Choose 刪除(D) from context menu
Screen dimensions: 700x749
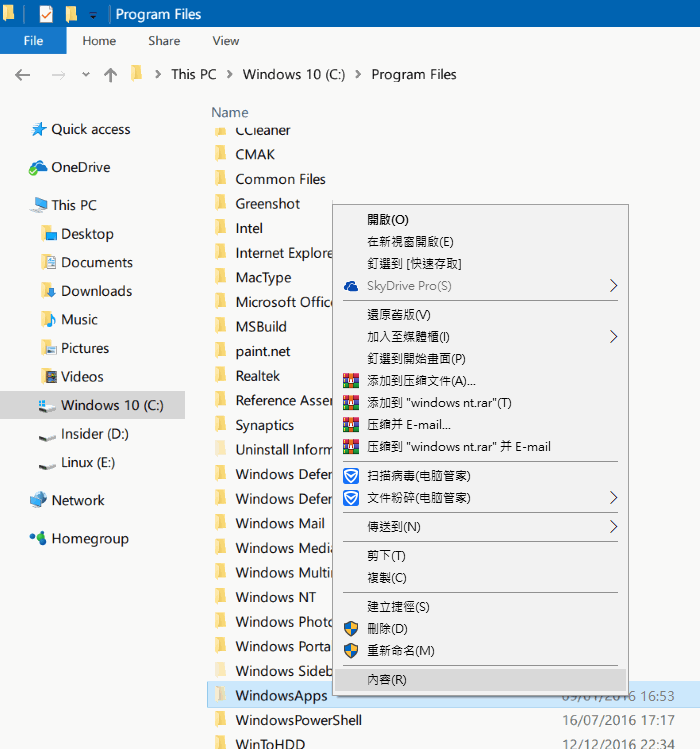[x=387, y=629]
